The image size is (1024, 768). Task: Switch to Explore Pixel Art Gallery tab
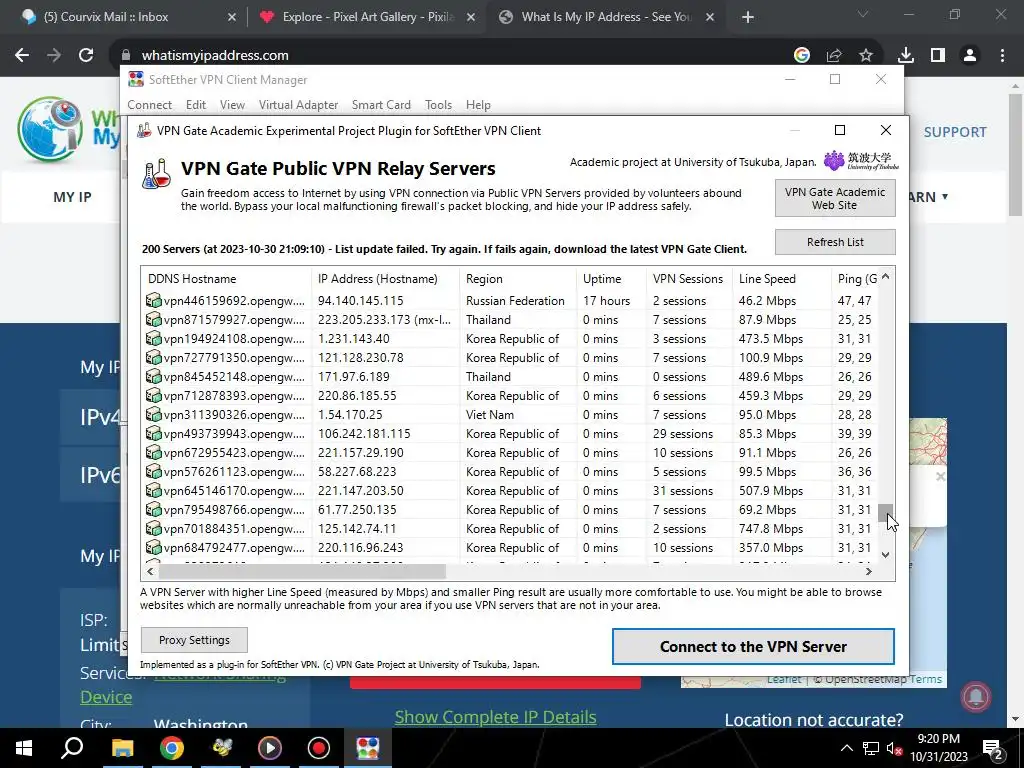[366, 17]
